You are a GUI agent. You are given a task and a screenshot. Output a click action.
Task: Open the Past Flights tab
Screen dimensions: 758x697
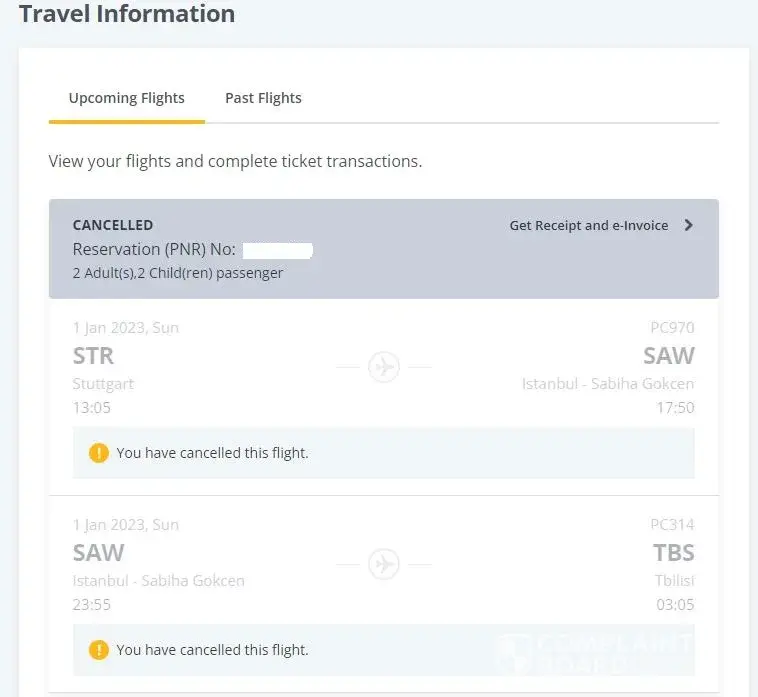coord(263,98)
